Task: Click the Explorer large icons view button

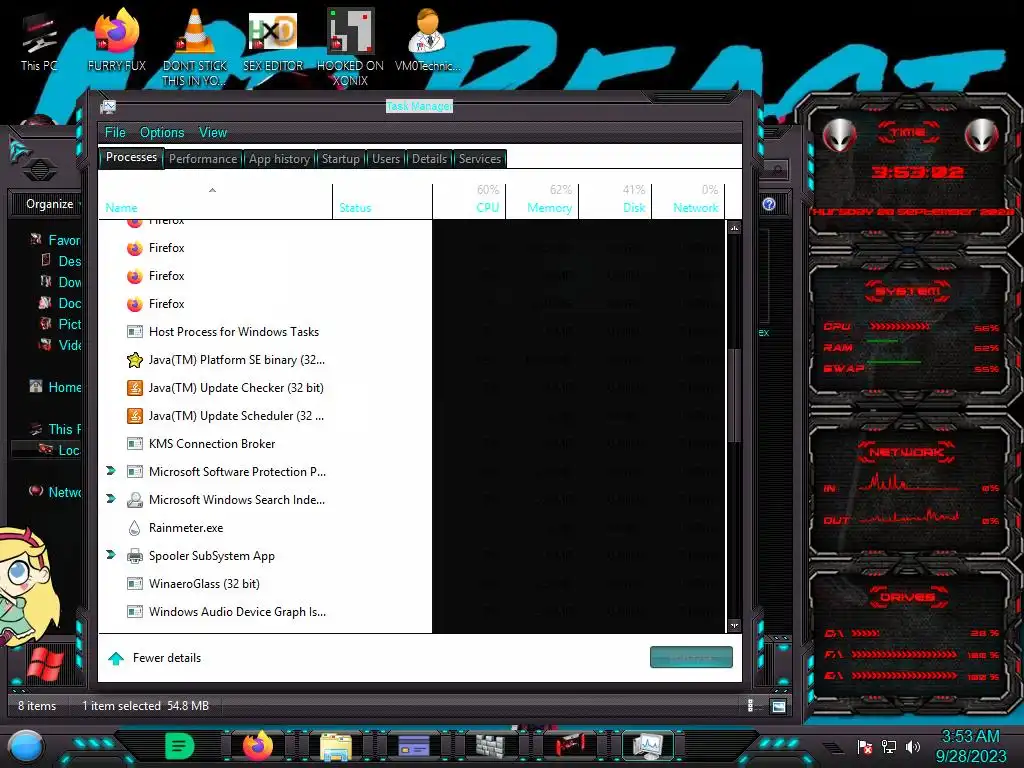Action: [x=778, y=706]
